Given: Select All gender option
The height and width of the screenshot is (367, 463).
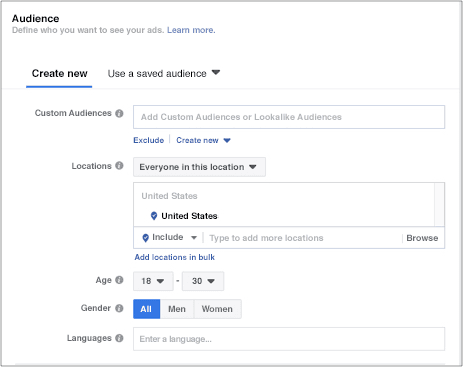Looking at the screenshot, I should click(x=146, y=309).
